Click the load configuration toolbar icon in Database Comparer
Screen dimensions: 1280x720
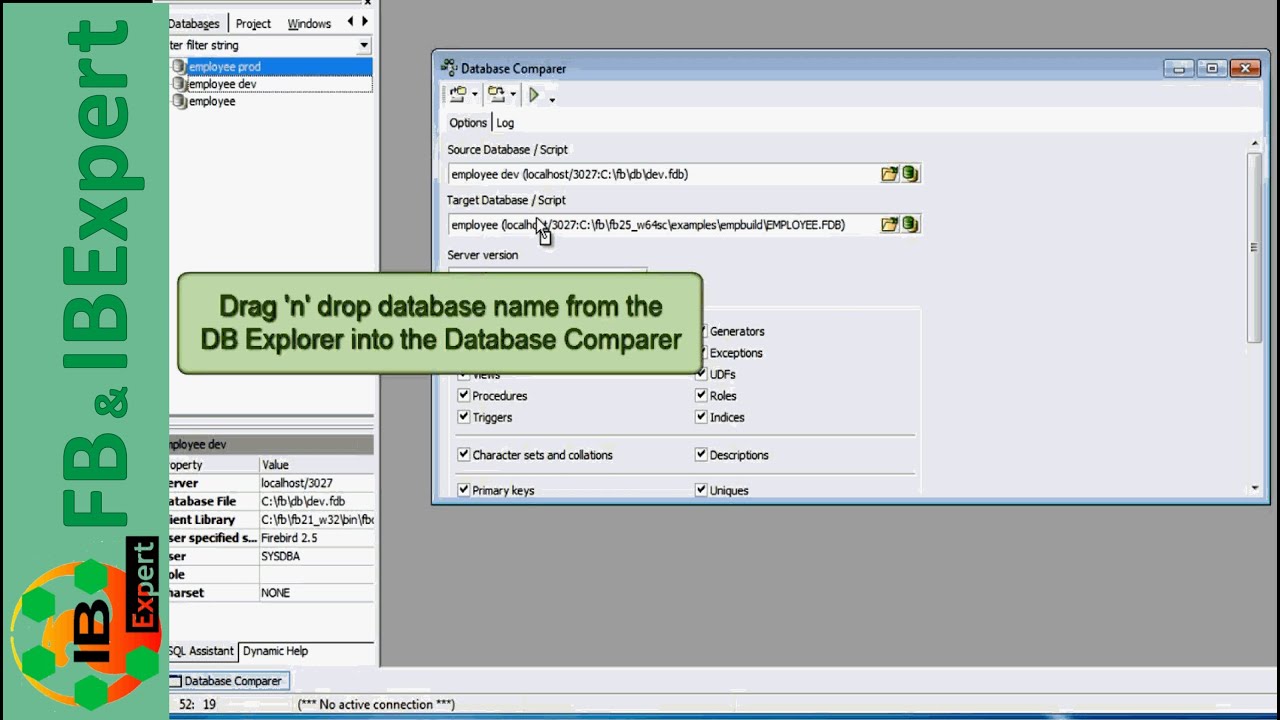(458, 95)
